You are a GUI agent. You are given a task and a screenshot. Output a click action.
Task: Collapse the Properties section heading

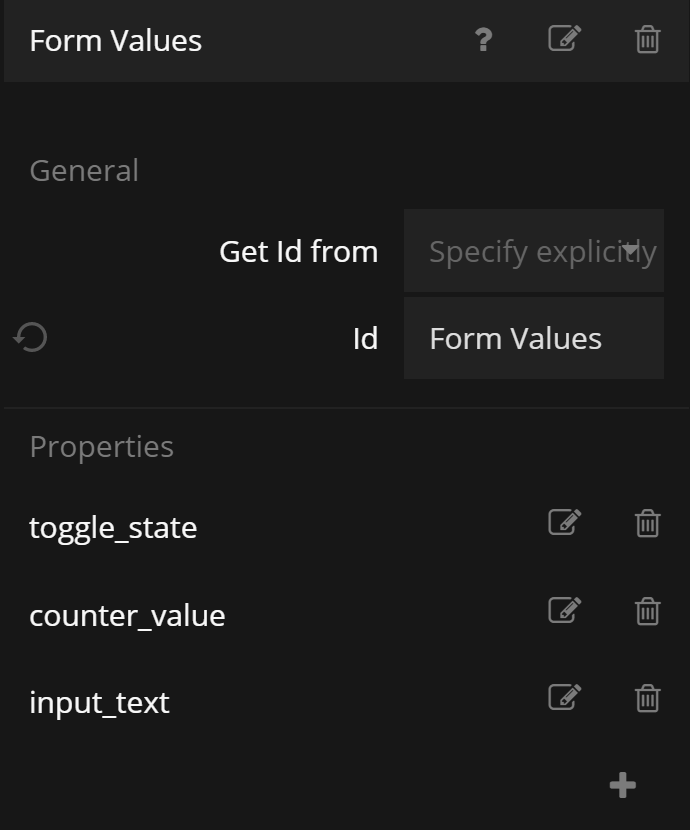point(101,446)
